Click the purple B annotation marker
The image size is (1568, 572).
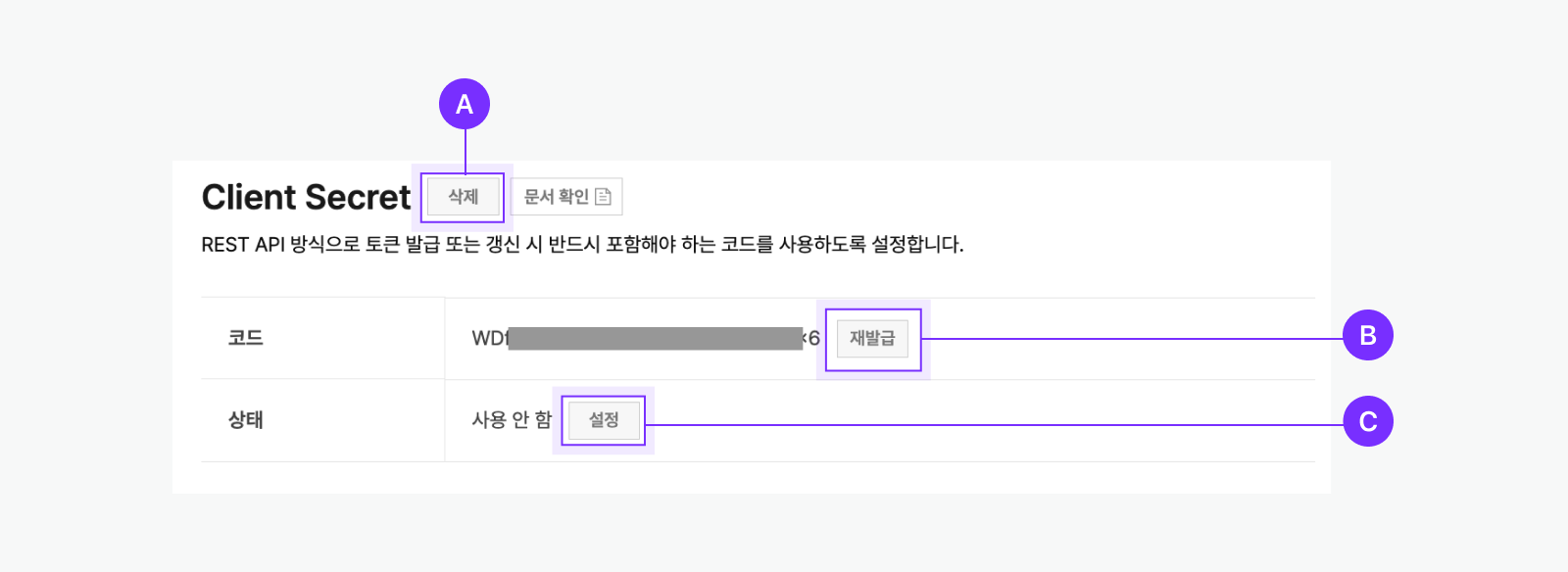point(1368,335)
